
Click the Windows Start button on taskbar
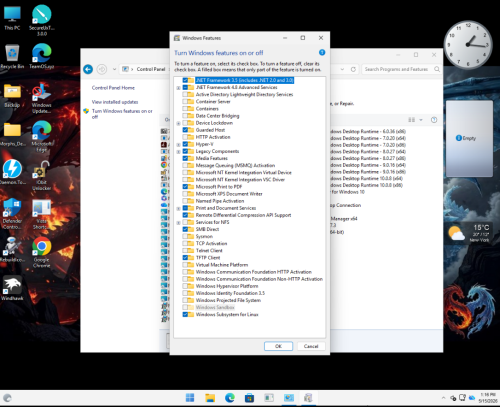point(190,398)
